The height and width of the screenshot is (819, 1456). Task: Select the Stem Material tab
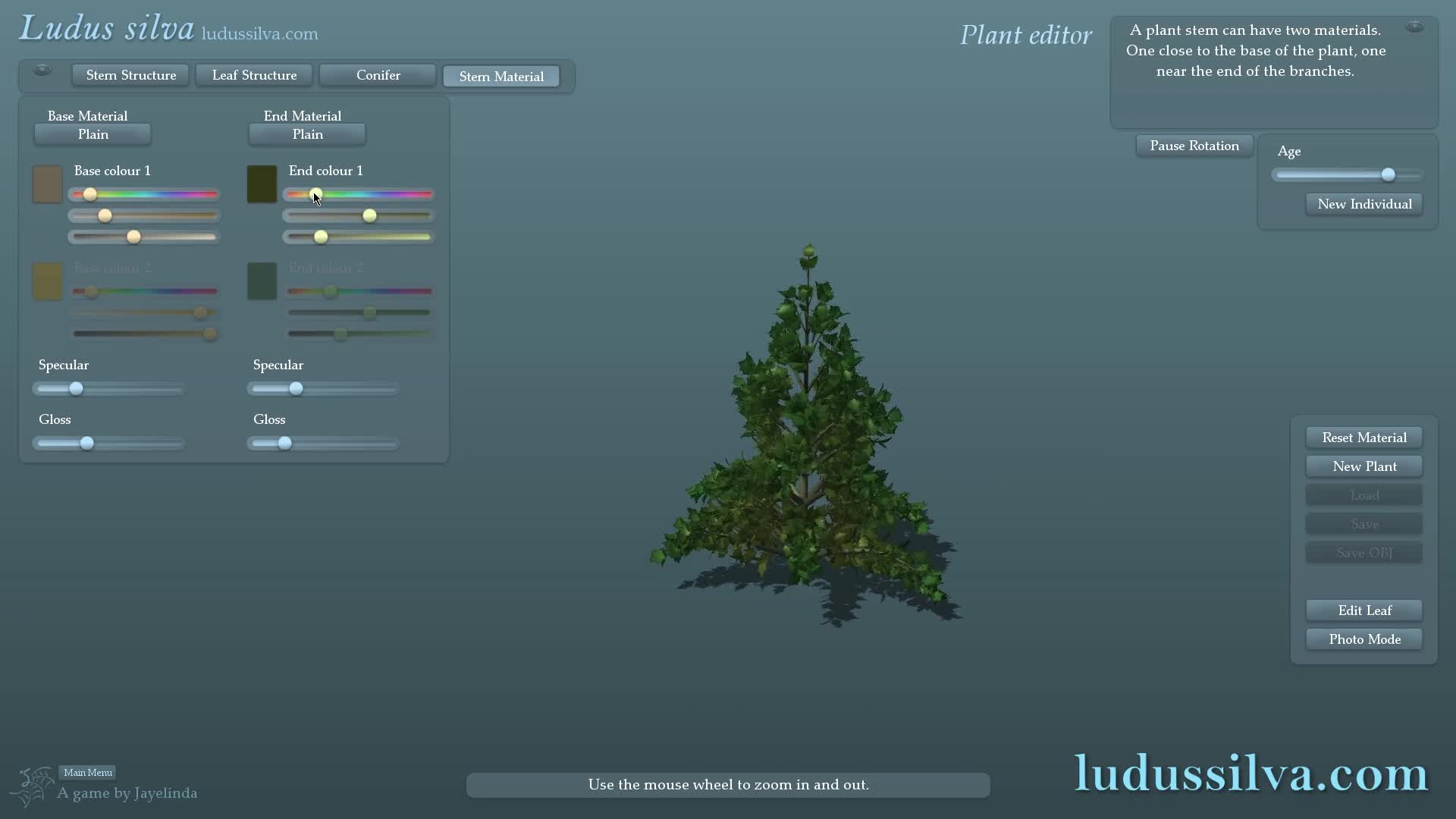501,77
